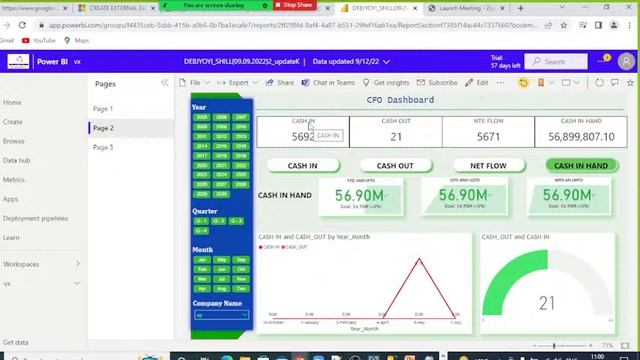Click the CASH OUT button
The image size is (640, 360).
(x=395, y=166)
